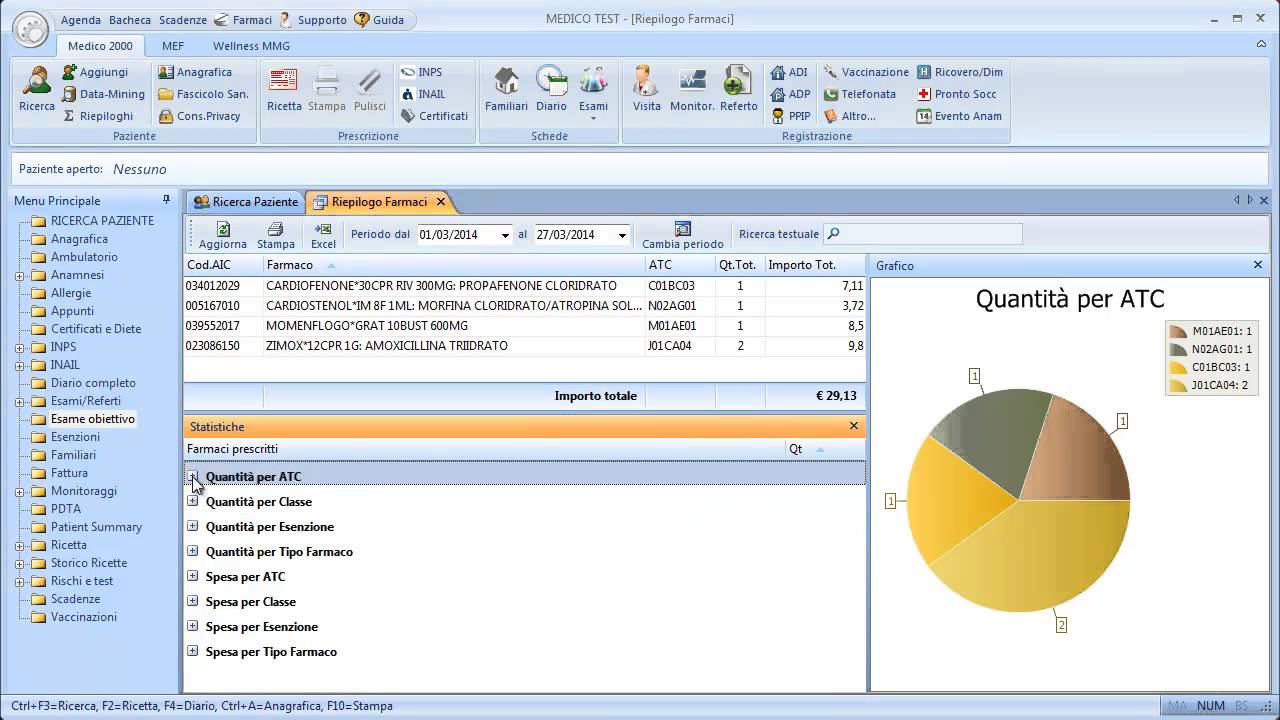Click the M01AE01 legend color swatch
The image size is (1280, 720).
click(x=1179, y=331)
